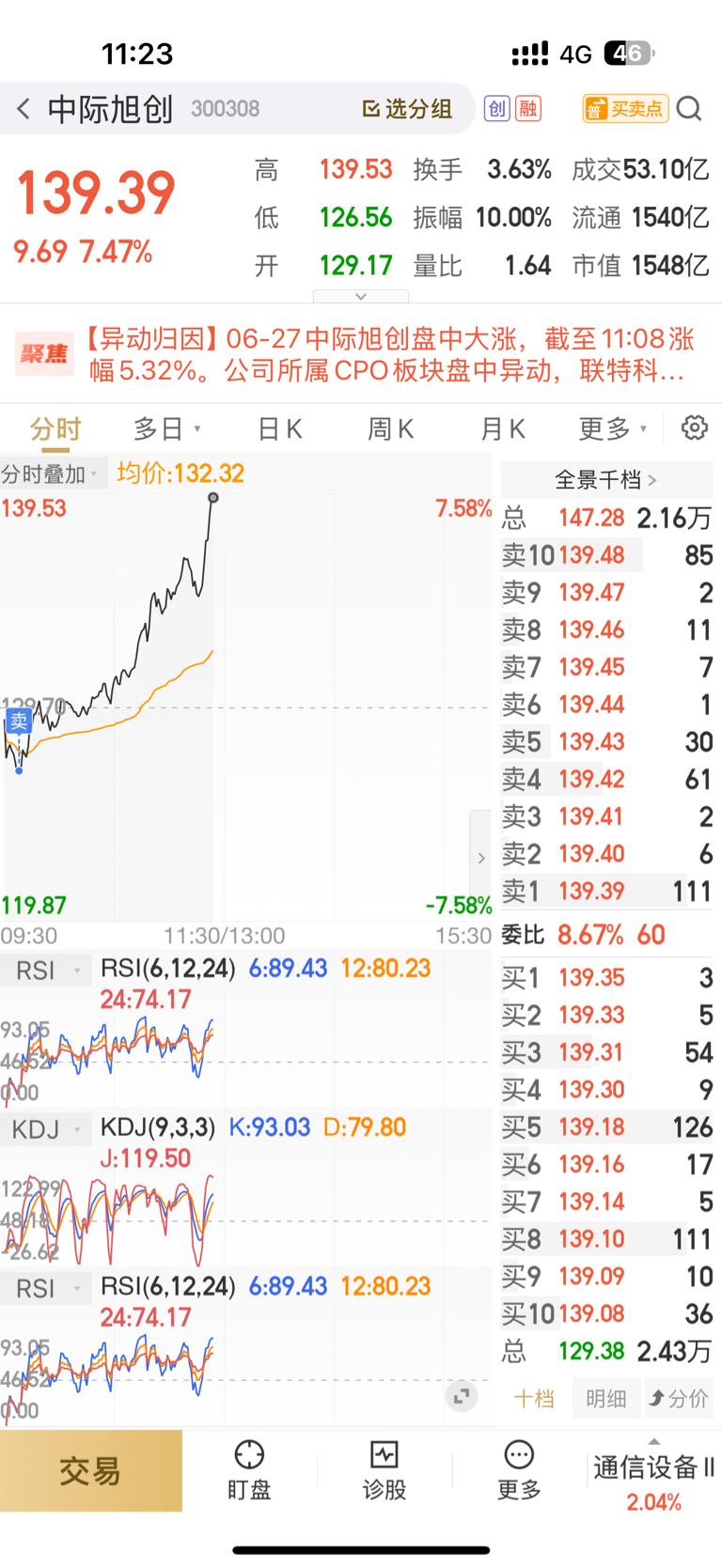Viewport: 722px width, 1568px height.
Task: Select the 买10 139.08 bid row
Action: tap(606, 1313)
